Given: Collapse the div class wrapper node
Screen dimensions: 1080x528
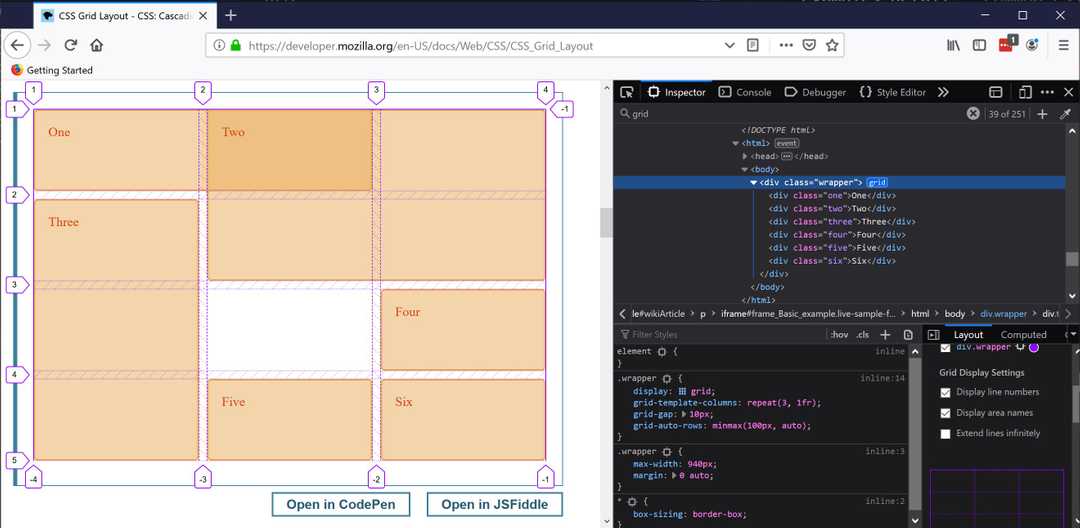Looking at the screenshot, I should coord(754,183).
